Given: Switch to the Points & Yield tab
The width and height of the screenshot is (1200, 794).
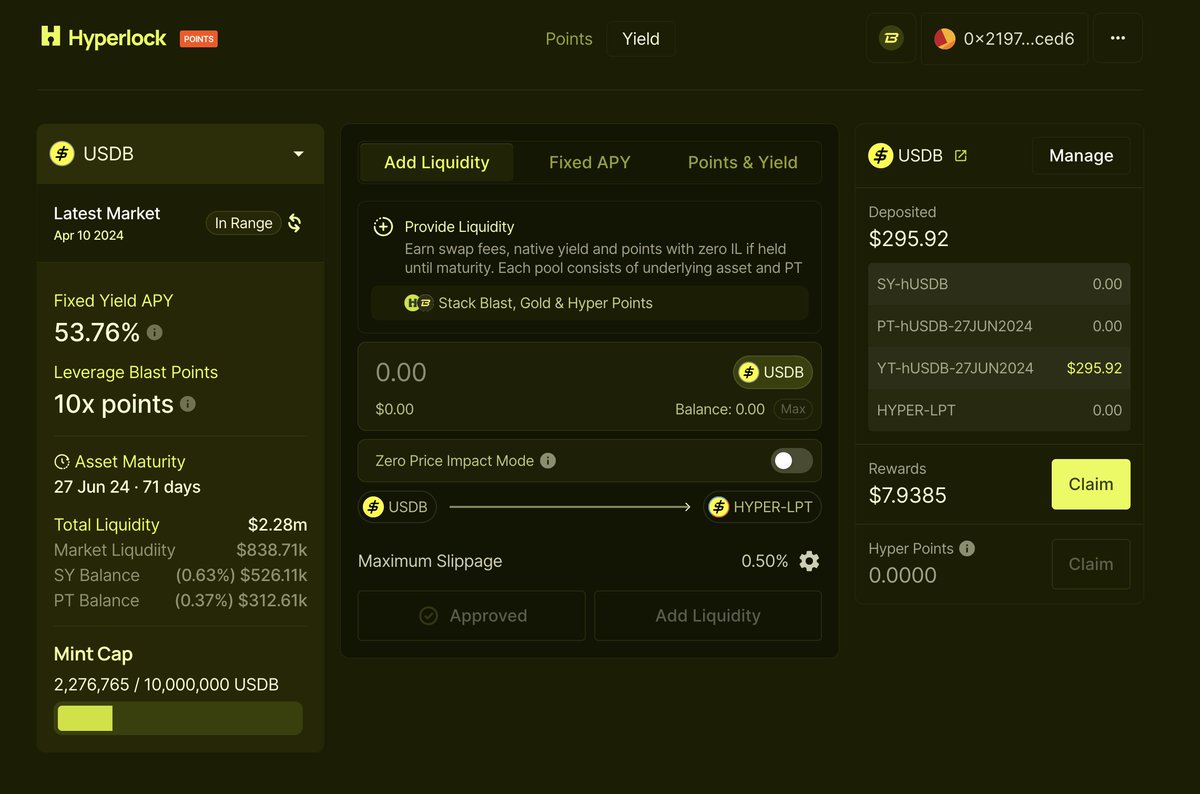Looking at the screenshot, I should tap(743, 162).
